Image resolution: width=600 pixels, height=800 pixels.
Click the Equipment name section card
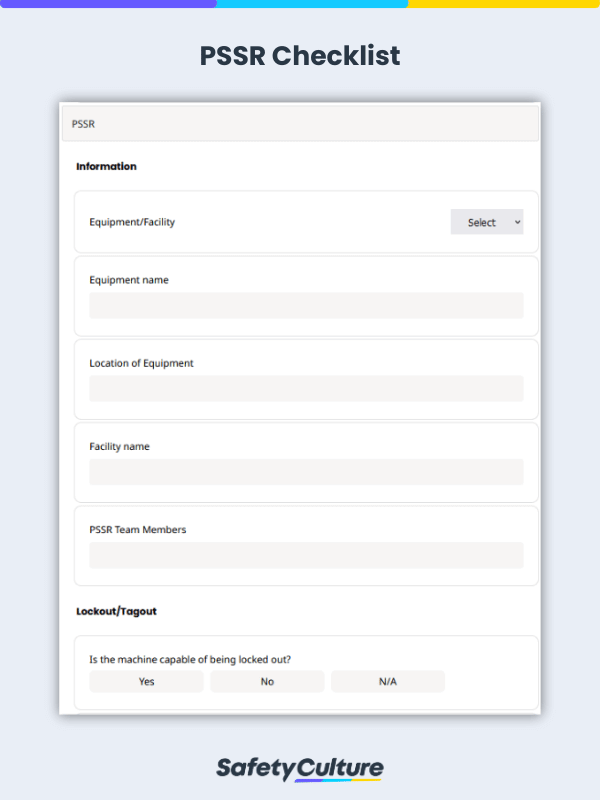click(x=306, y=293)
